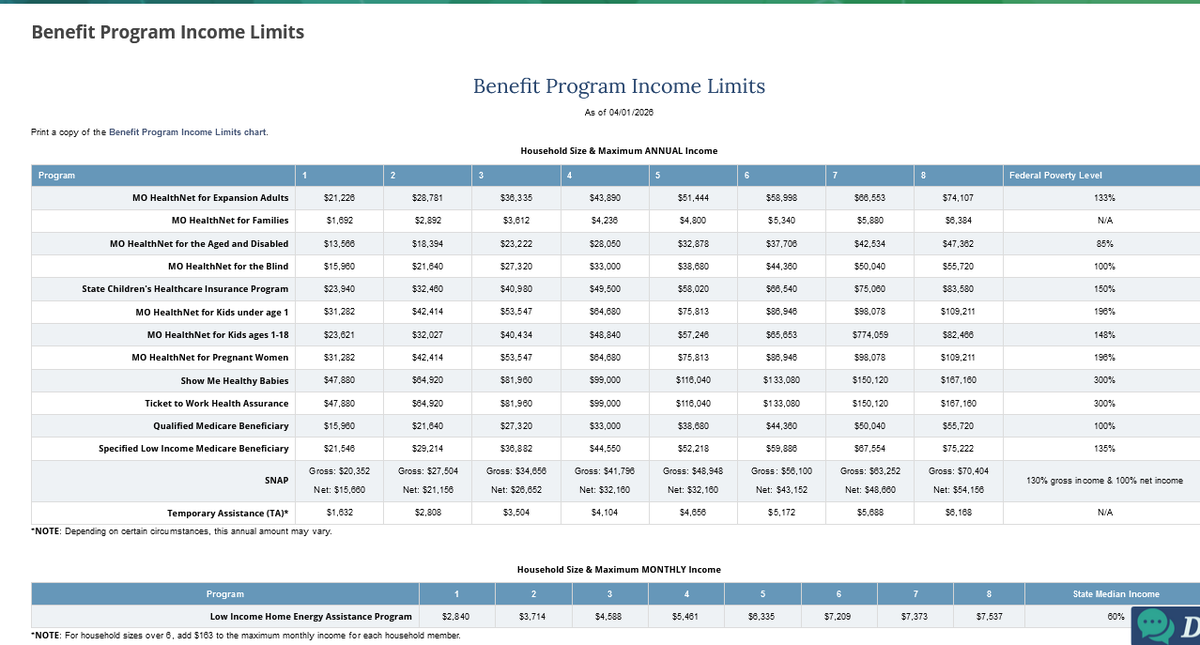Screen dimensions: 1200x645
Task: Select 'State Children's Healthcare Insurance Program' row label
Action: 185,289
